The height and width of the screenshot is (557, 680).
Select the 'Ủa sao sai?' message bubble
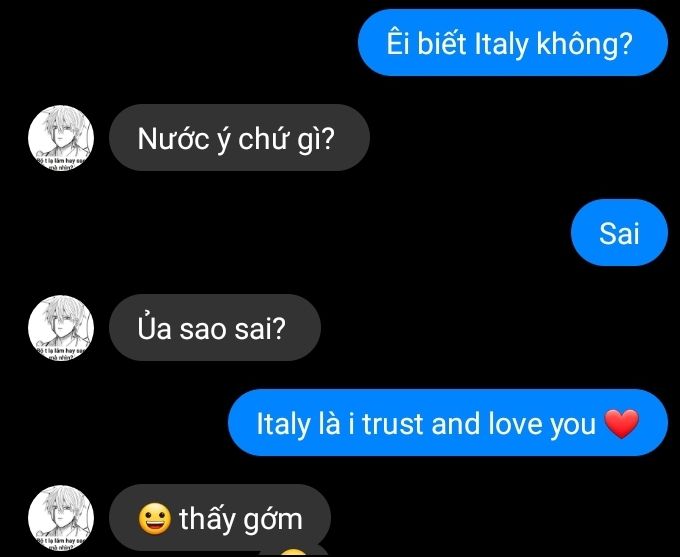point(215,328)
